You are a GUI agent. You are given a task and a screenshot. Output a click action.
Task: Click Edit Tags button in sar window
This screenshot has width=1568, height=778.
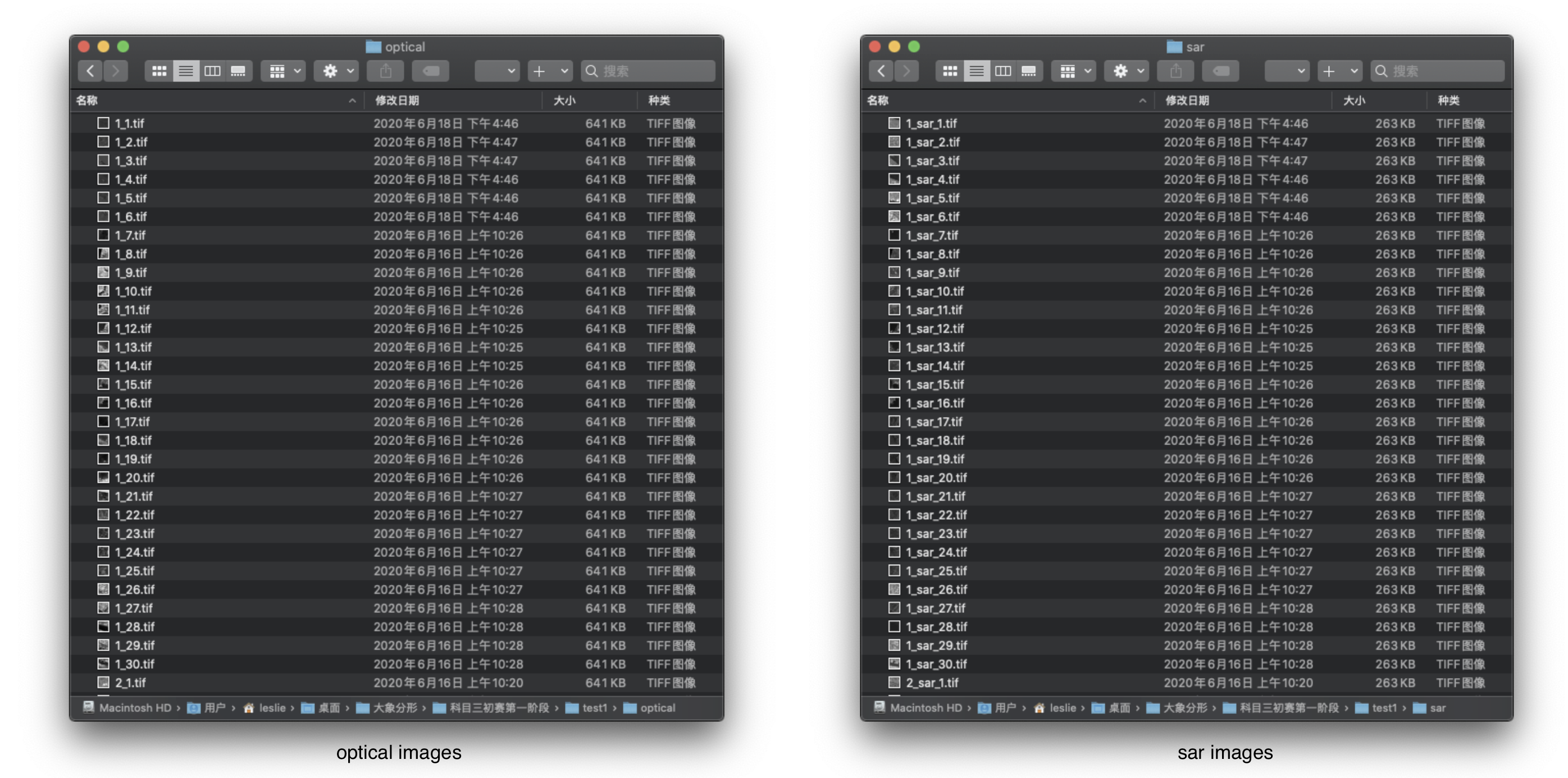point(1220,71)
